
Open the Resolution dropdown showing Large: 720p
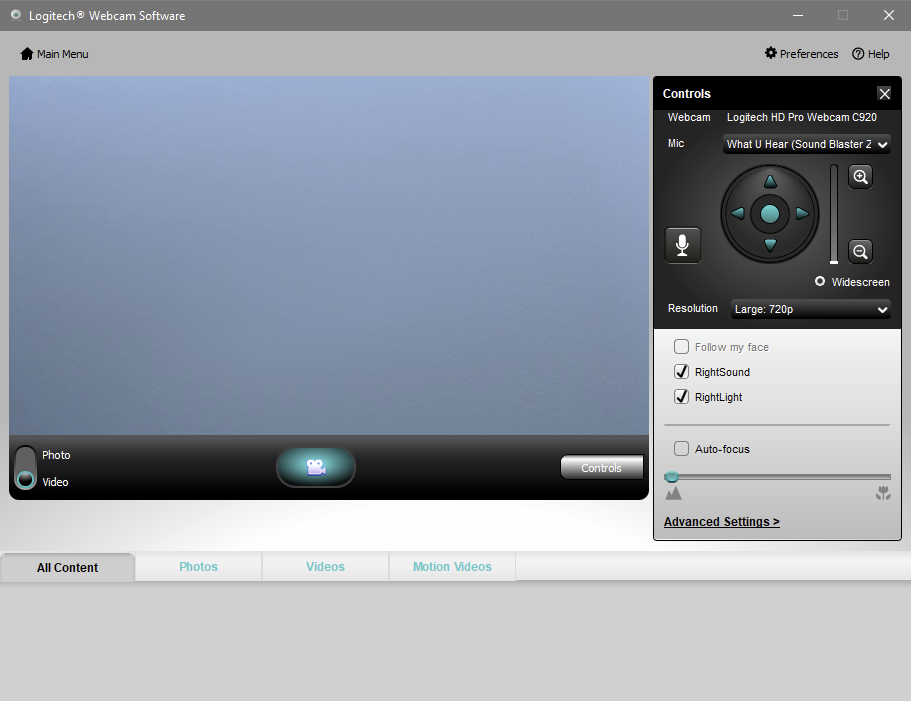[810, 309]
